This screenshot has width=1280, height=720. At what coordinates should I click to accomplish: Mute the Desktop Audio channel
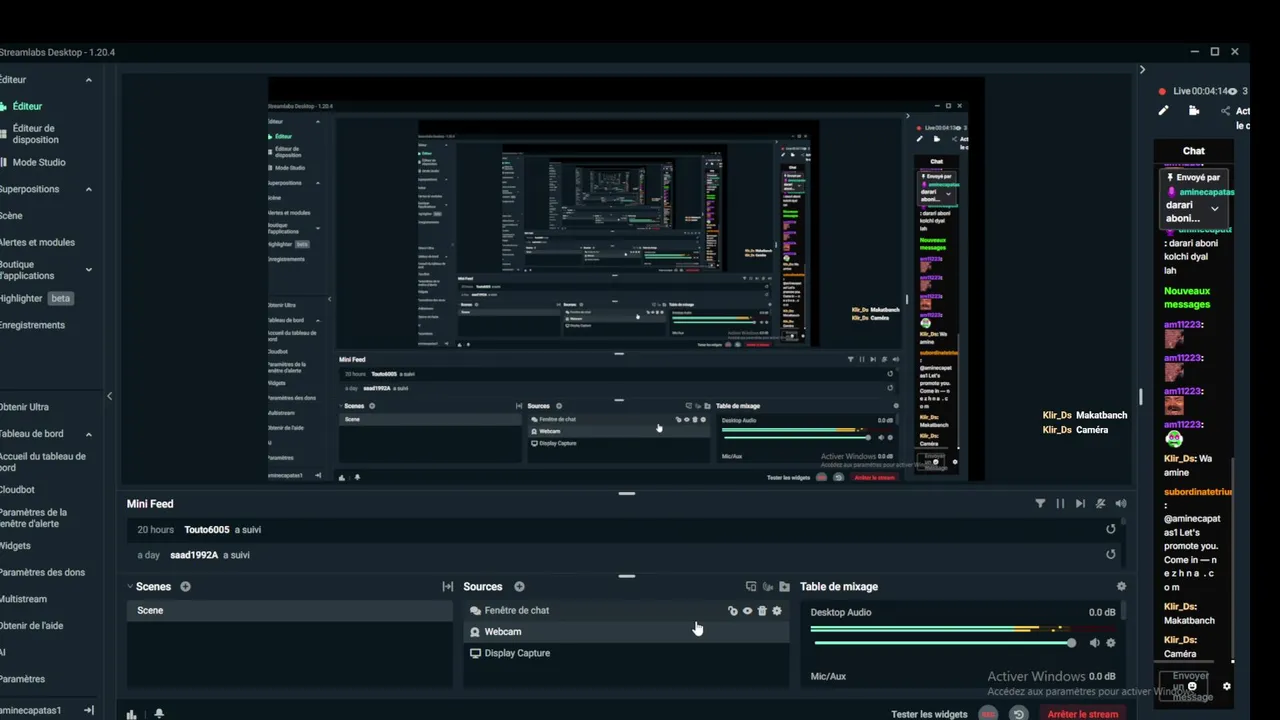[x=1094, y=643]
